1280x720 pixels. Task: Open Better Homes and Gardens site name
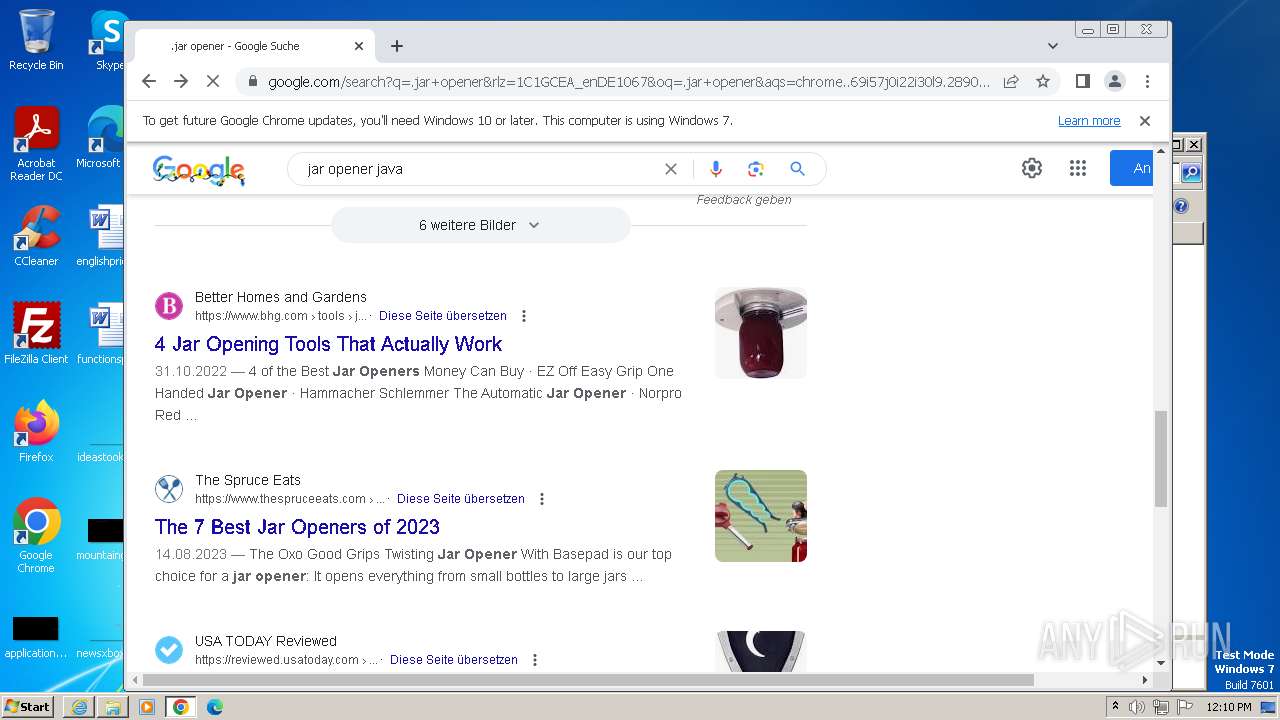point(281,297)
